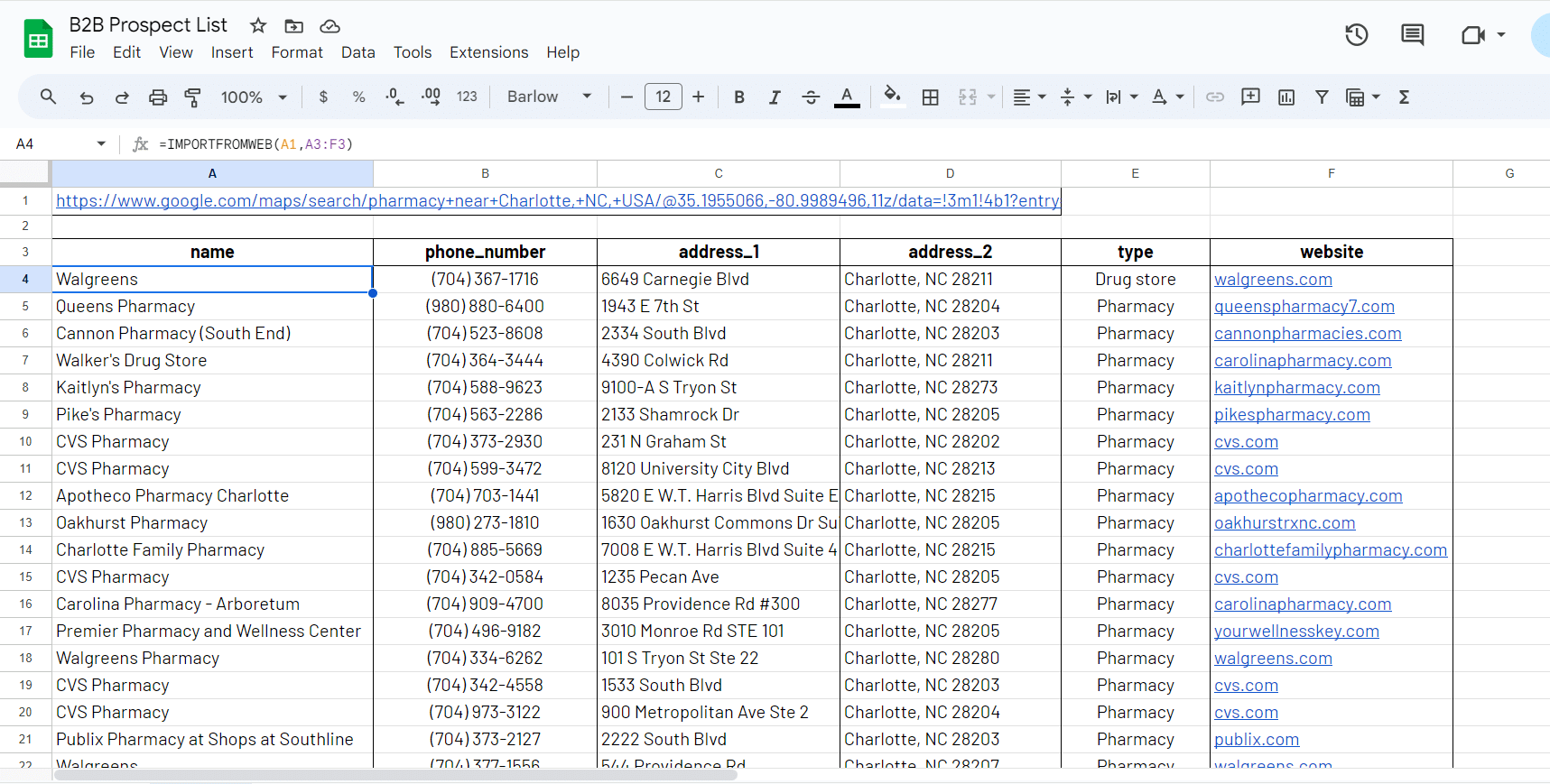Viewport: 1550px width, 784px height.
Task: Click the font size input box
Action: click(x=663, y=97)
